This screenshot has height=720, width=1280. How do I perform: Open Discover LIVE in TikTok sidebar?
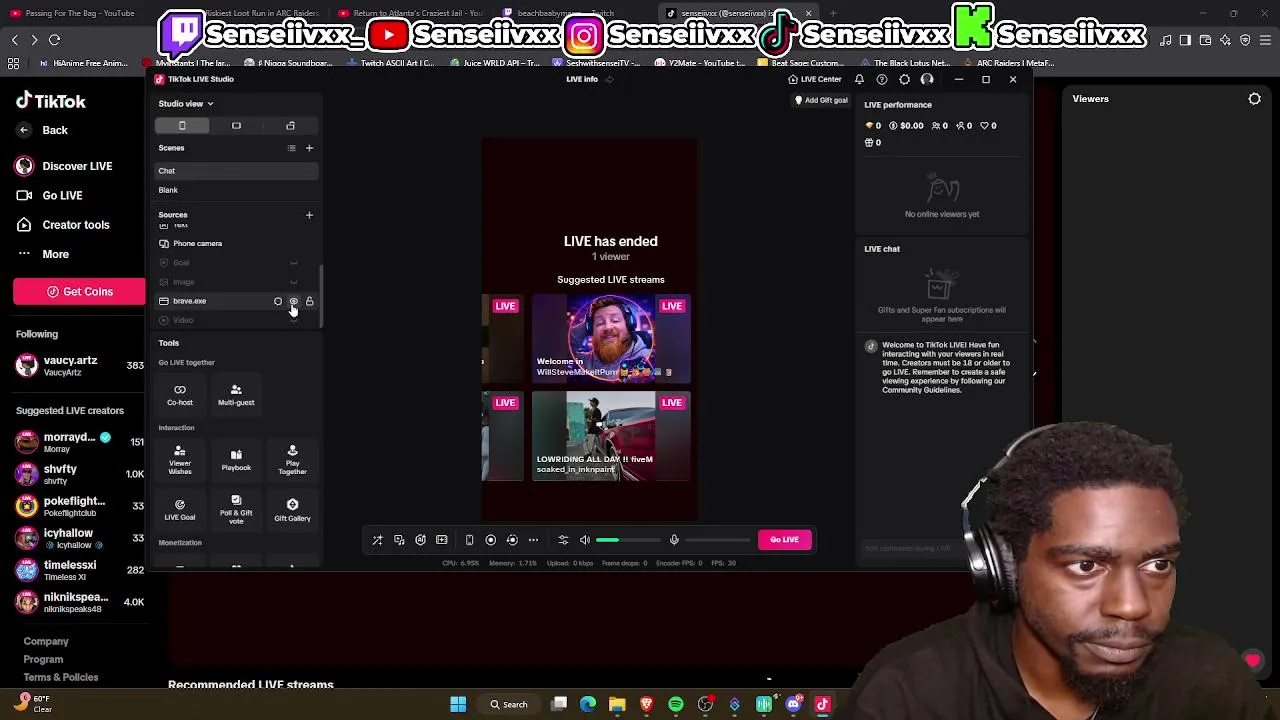point(64,166)
